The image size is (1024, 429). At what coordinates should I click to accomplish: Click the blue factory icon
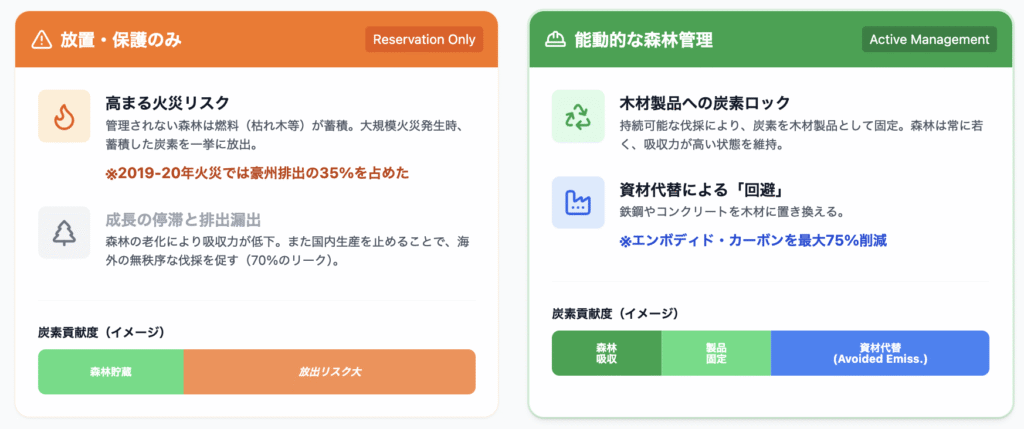tap(578, 202)
